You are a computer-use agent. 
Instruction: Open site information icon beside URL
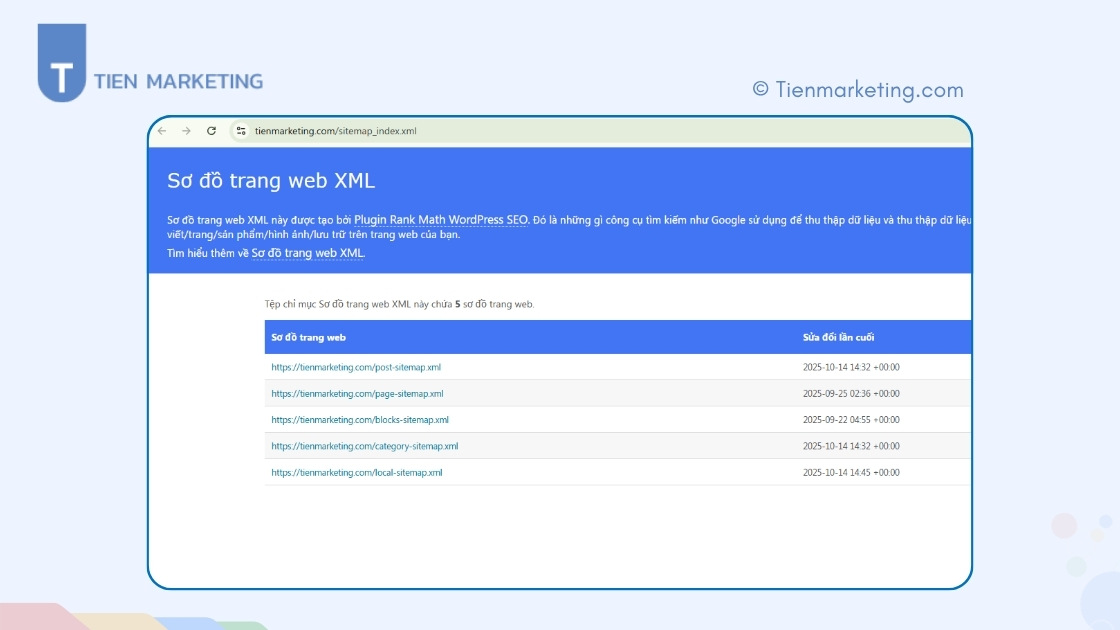[240, 131]
